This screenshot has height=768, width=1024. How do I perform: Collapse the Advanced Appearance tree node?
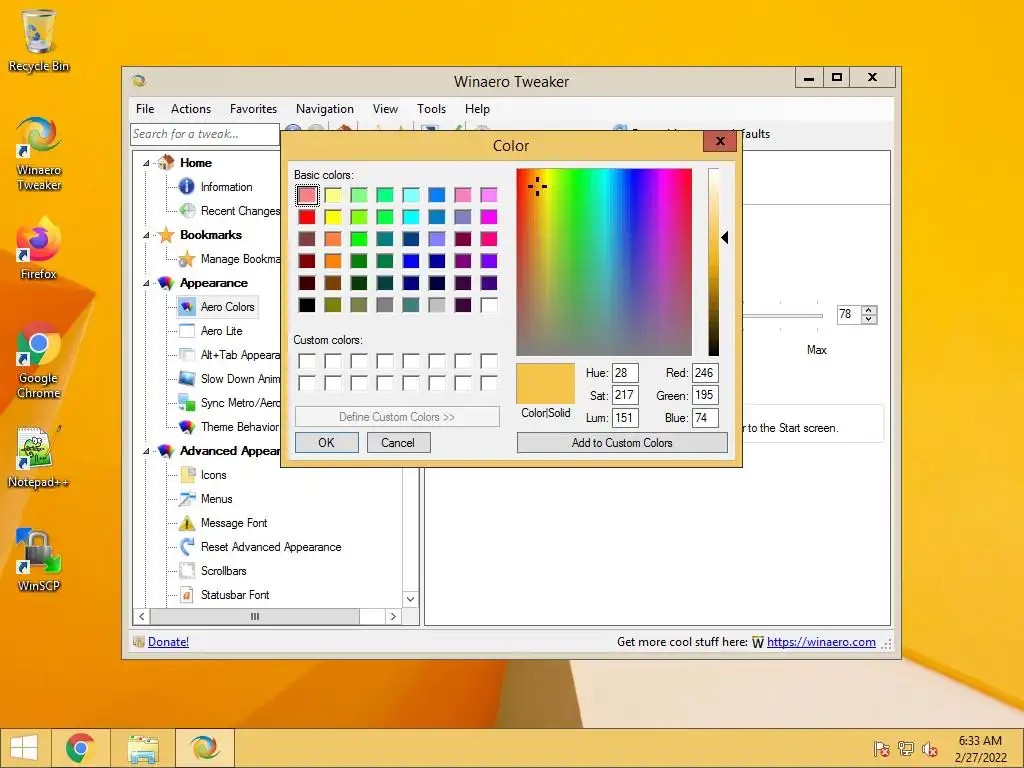click(x=146, y=451)
